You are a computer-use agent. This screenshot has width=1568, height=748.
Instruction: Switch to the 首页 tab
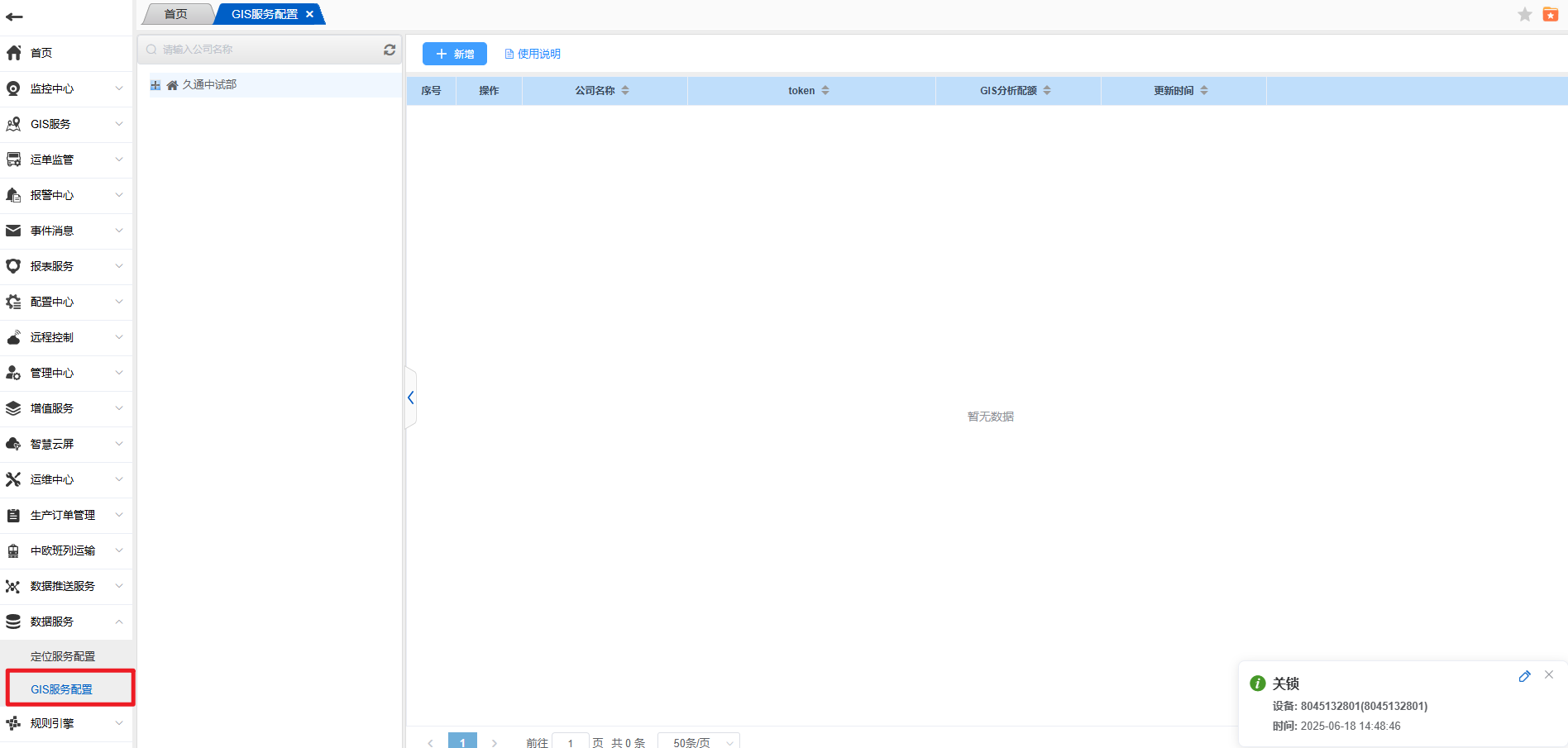coord(175,14)
